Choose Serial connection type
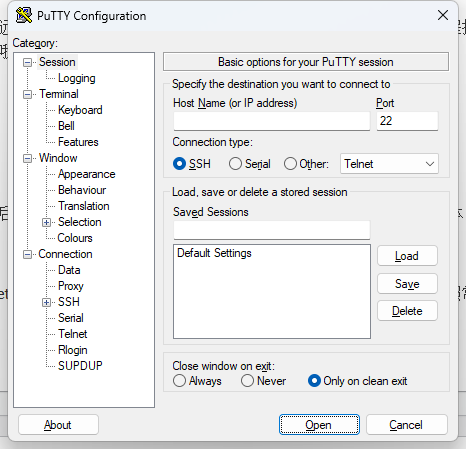Screen dimensions: 466x449 coord(235,164)
